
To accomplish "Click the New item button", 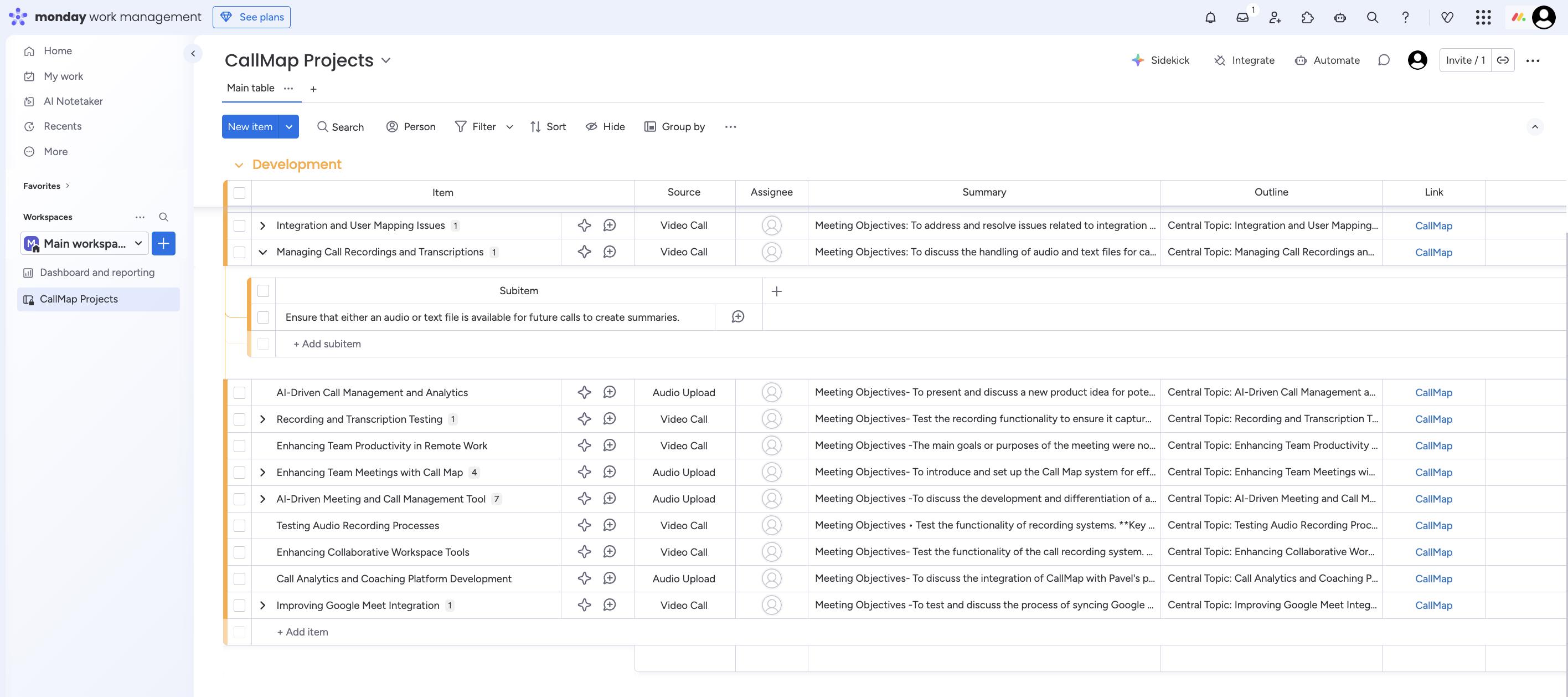I will pyautogui.click(x=250, y=127).
